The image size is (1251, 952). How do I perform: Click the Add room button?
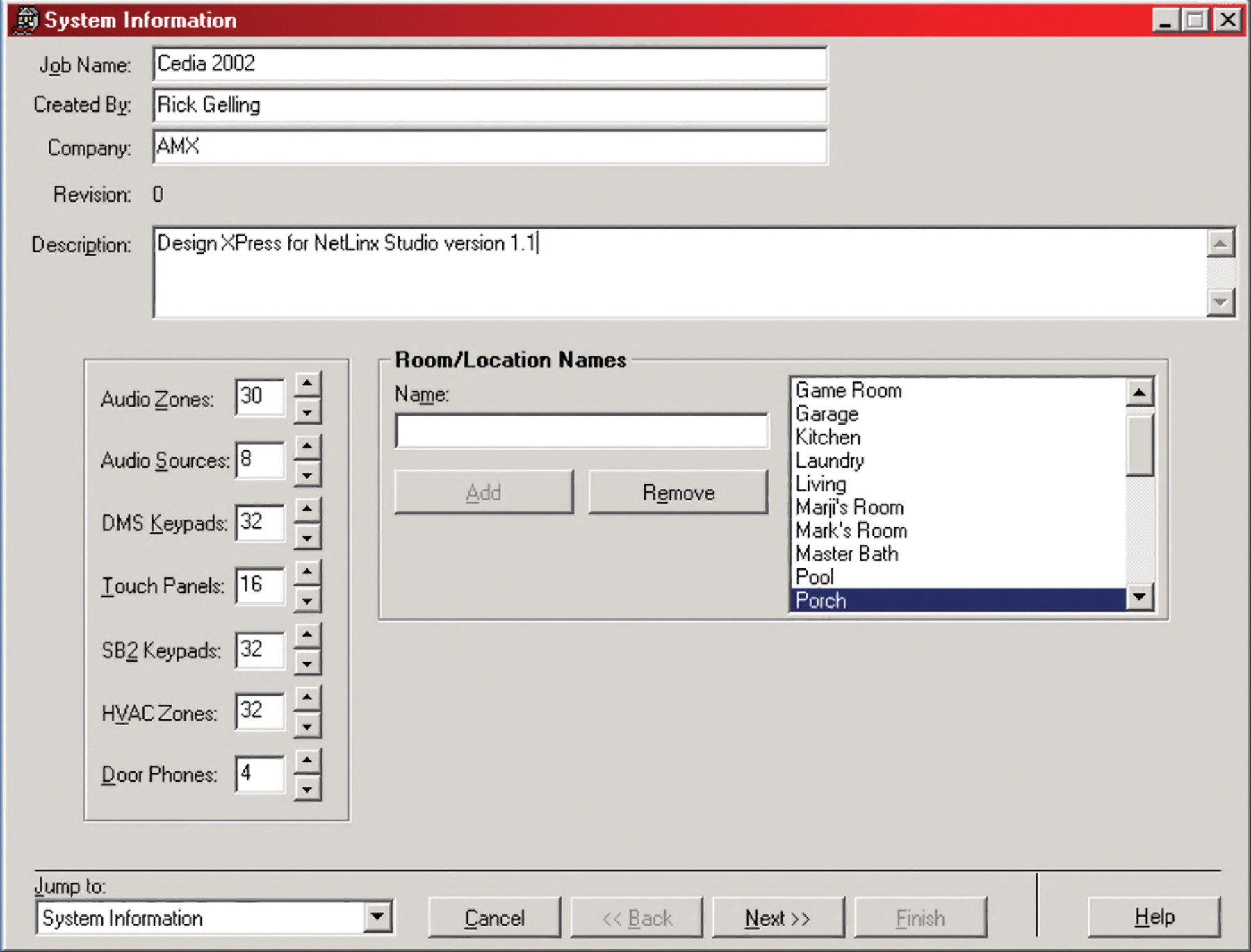point(484,492)
